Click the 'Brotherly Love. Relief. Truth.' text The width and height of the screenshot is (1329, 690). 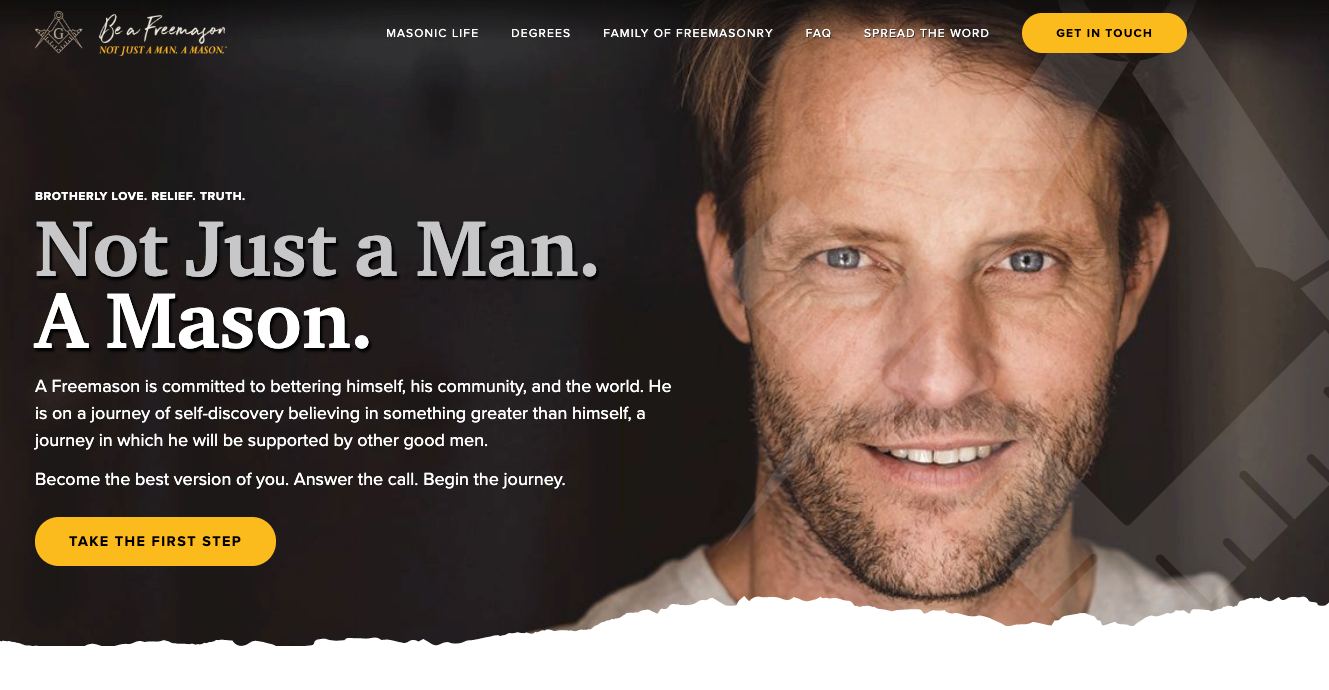point(140,196)
